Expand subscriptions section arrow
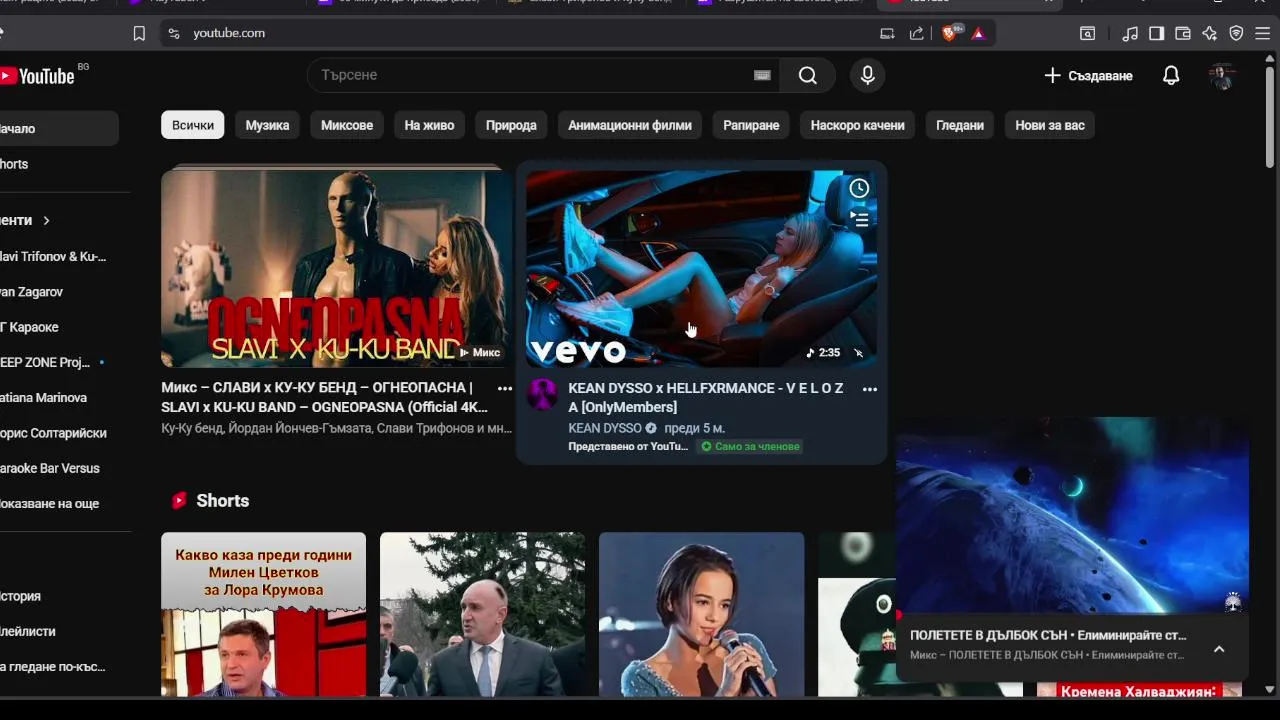This screenshot has width=1280, height=720. click(46, 220)
